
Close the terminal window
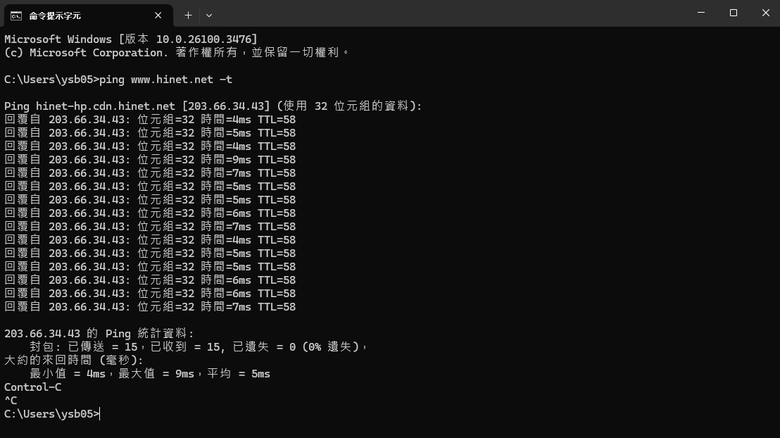[766, 13]
